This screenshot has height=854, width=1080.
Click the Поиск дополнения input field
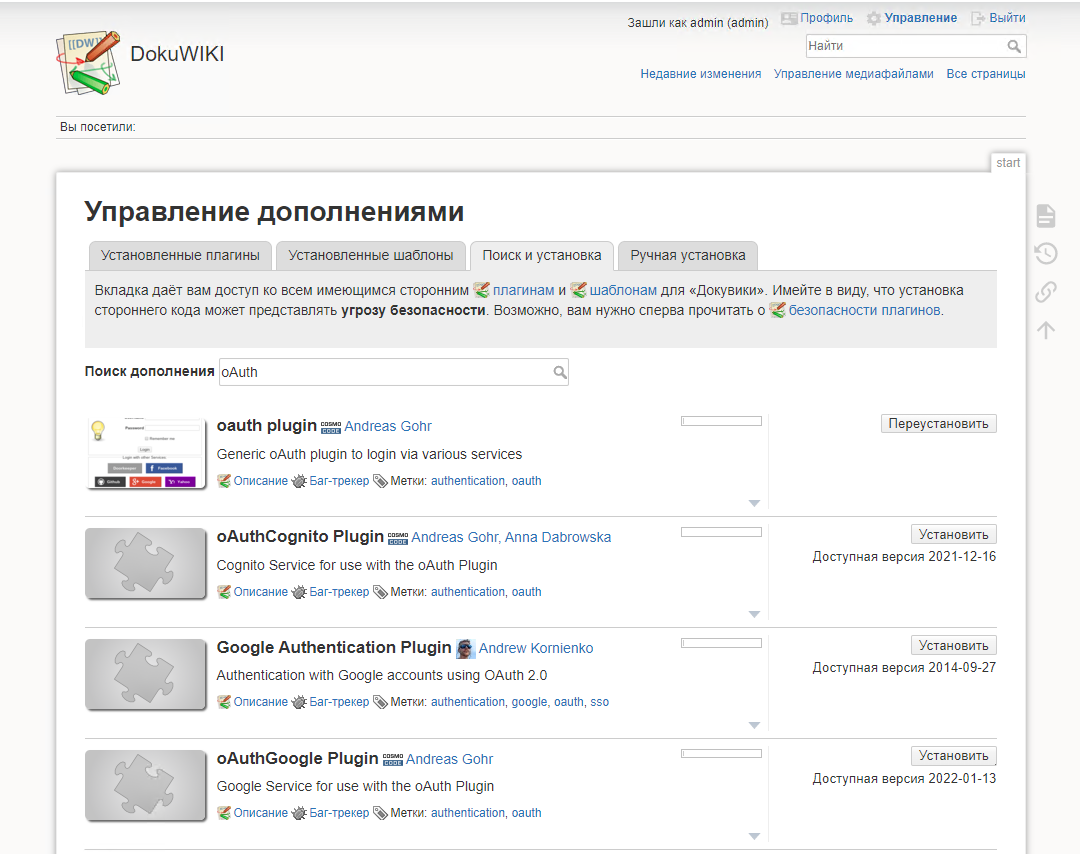pyautogui.click(x=393, y=372)
